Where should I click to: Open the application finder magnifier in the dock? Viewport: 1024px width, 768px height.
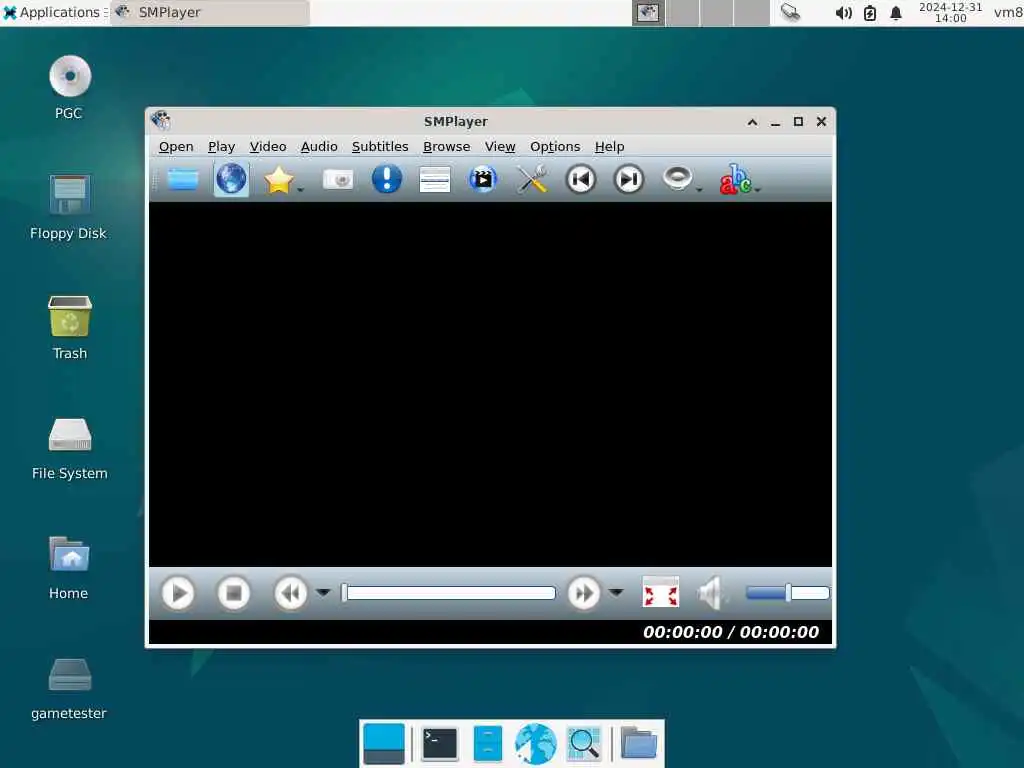click(583, 743)
